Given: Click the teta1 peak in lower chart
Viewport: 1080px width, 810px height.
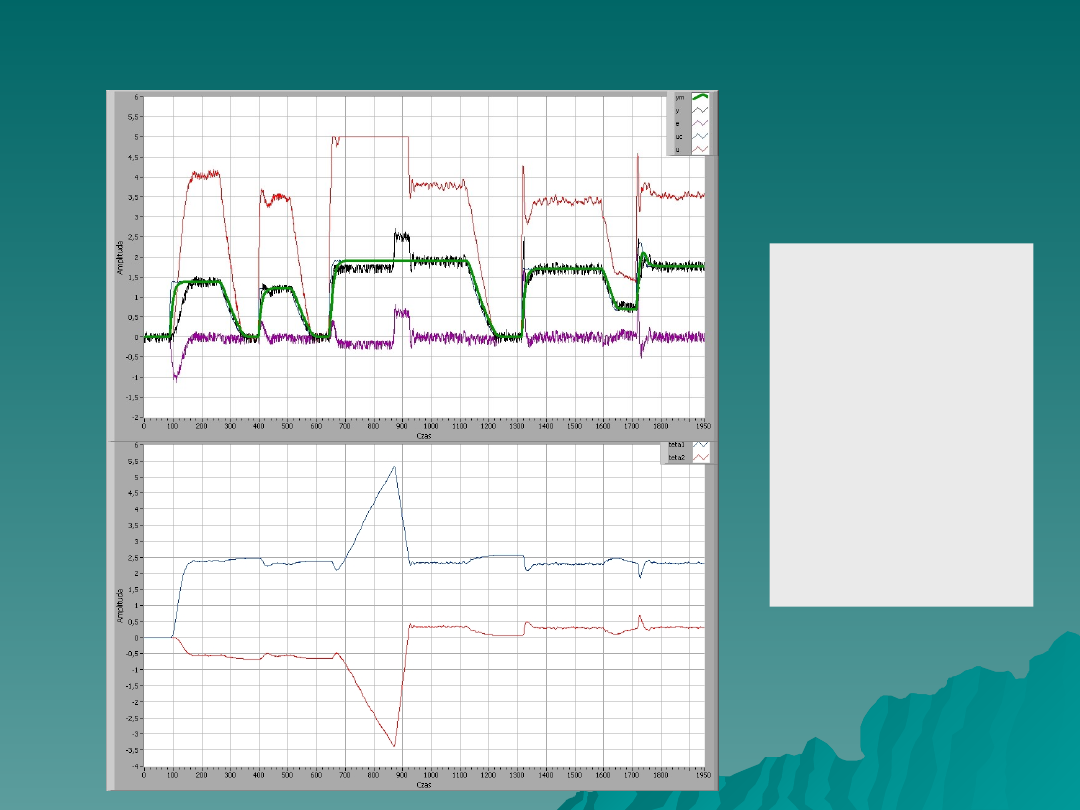Looking at the screenshot, I should click(394, 467).
